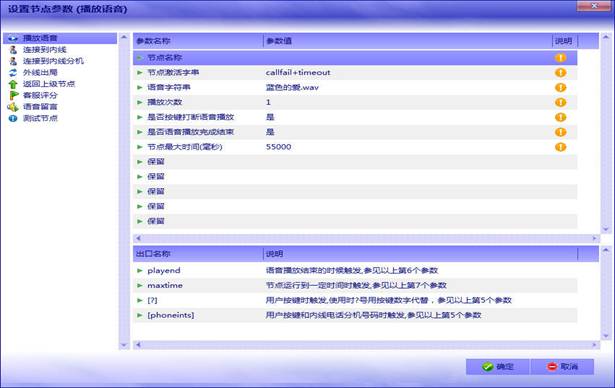
Task: Confirm with the 确定 button
Action: (498, 367)
